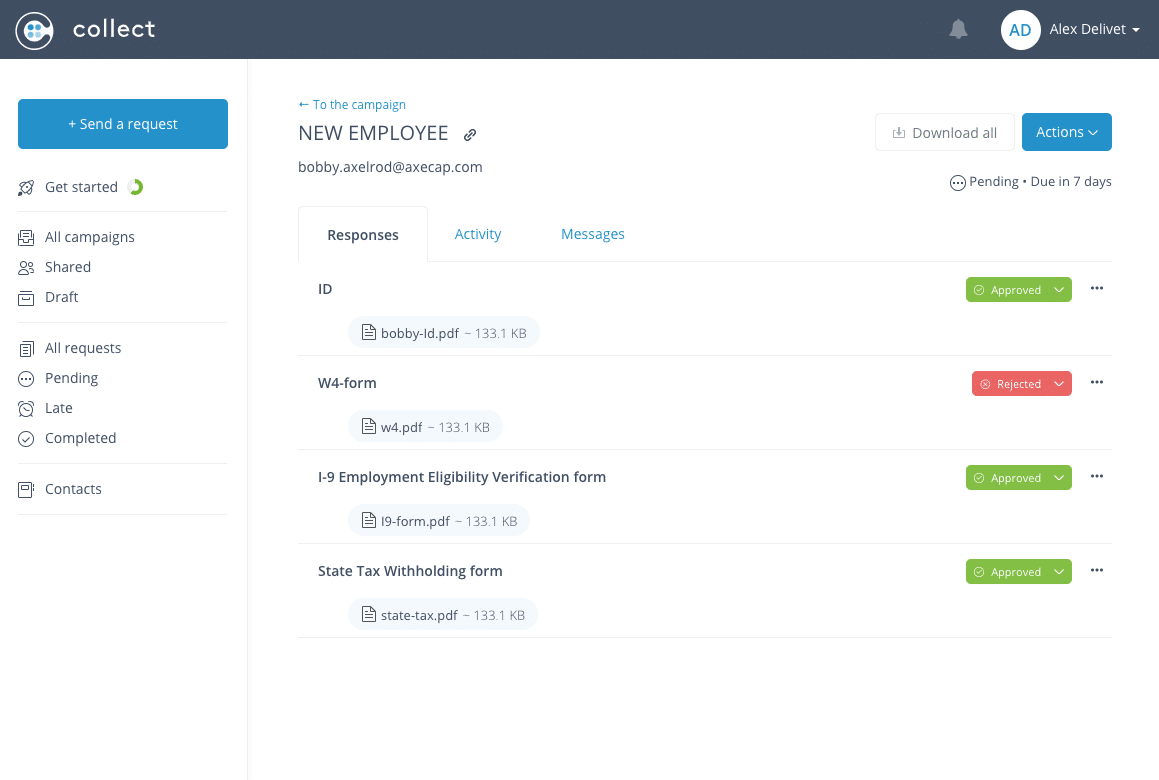Click the AD user avatar
The height and width of the screenshot is (780, 1159).
coord(1020,30)
